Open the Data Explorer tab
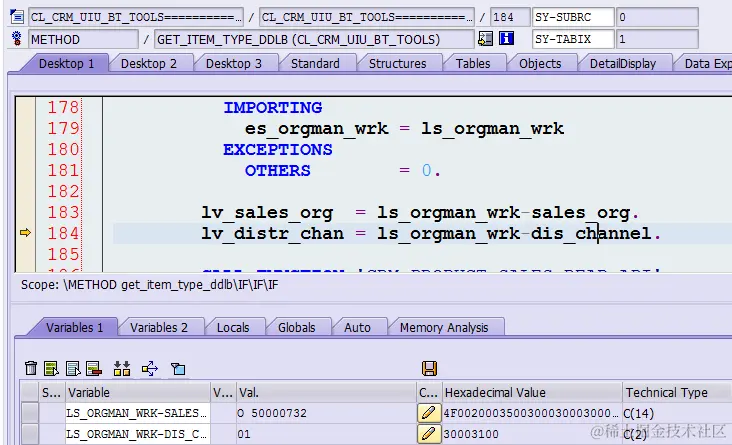The image size is (732, 445). [x=705, y=64]
